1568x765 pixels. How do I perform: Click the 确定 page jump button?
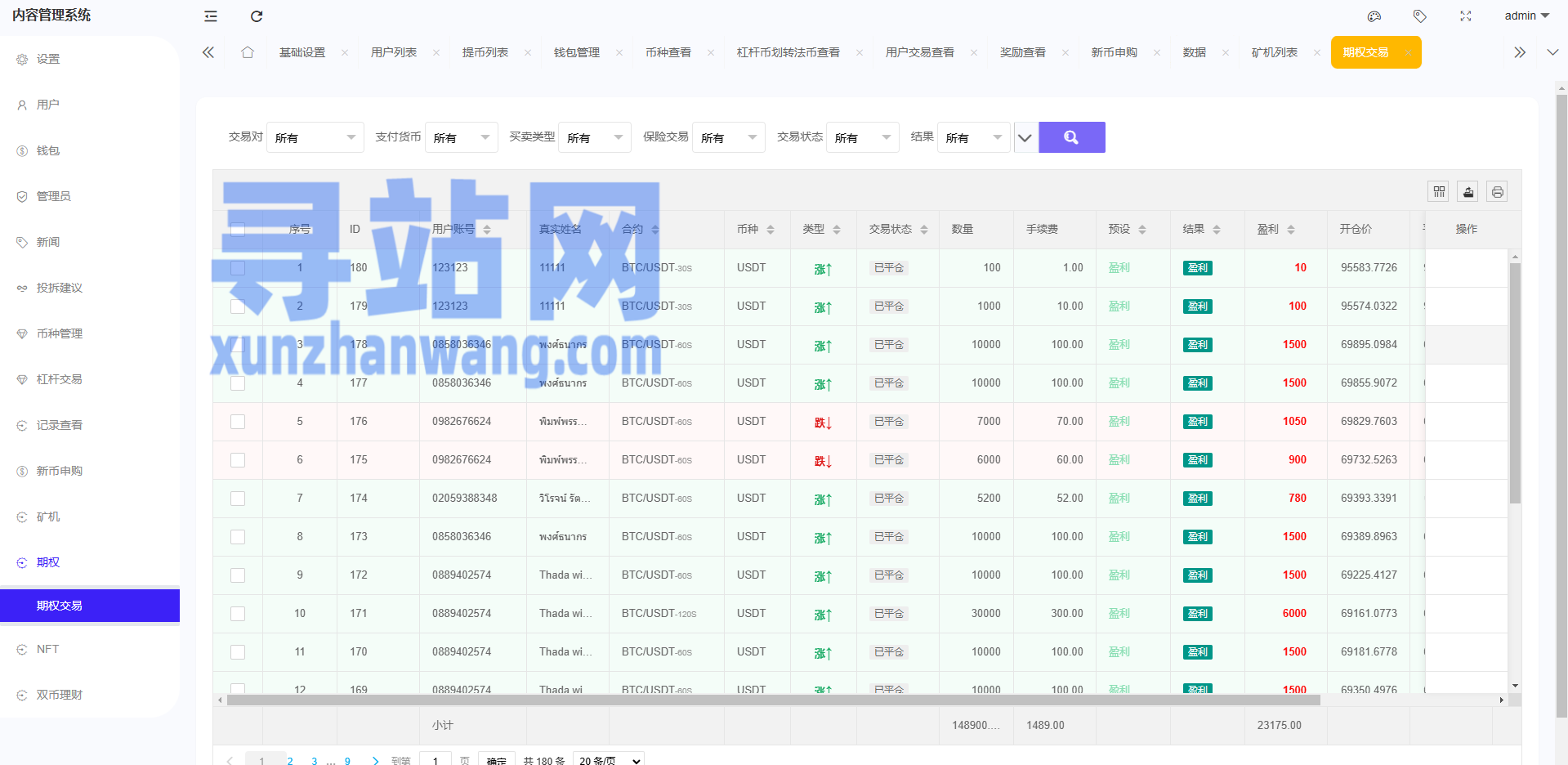497,759
